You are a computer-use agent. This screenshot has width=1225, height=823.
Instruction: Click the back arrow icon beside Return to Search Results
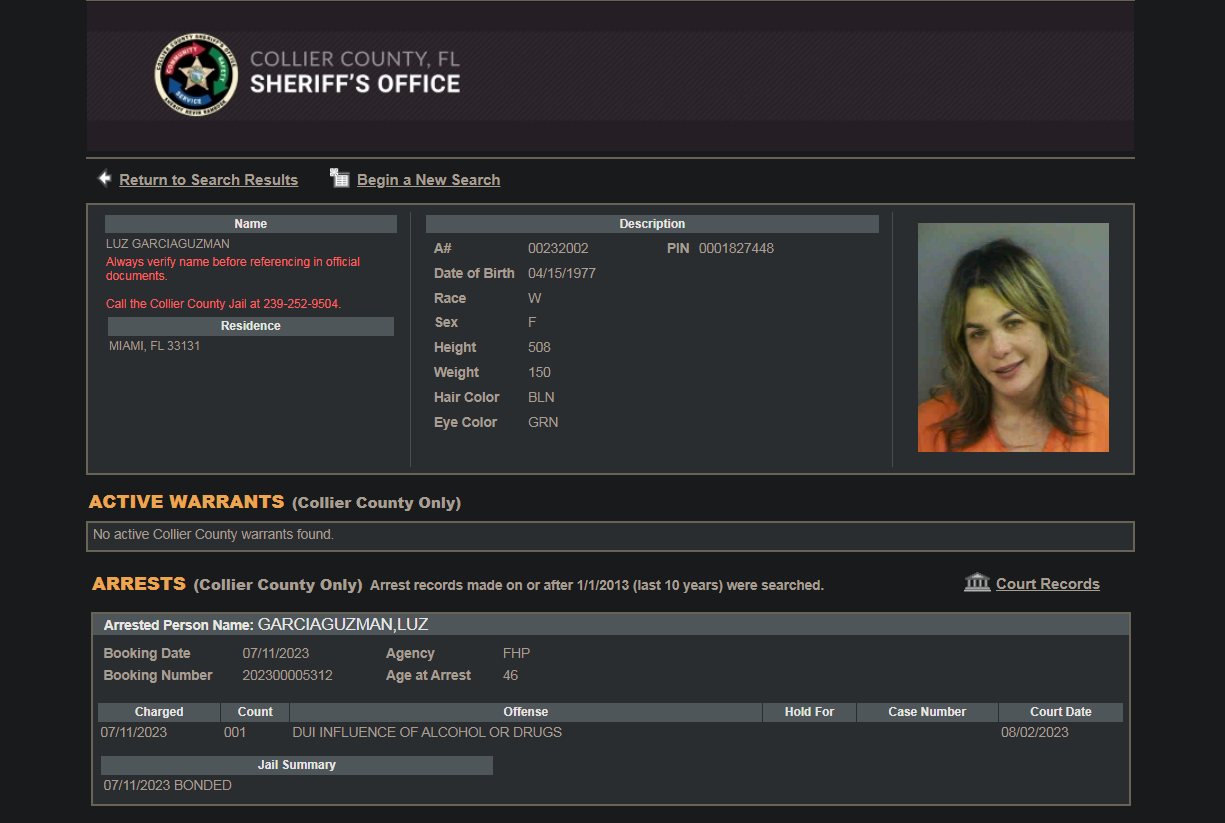click(104, 179)
